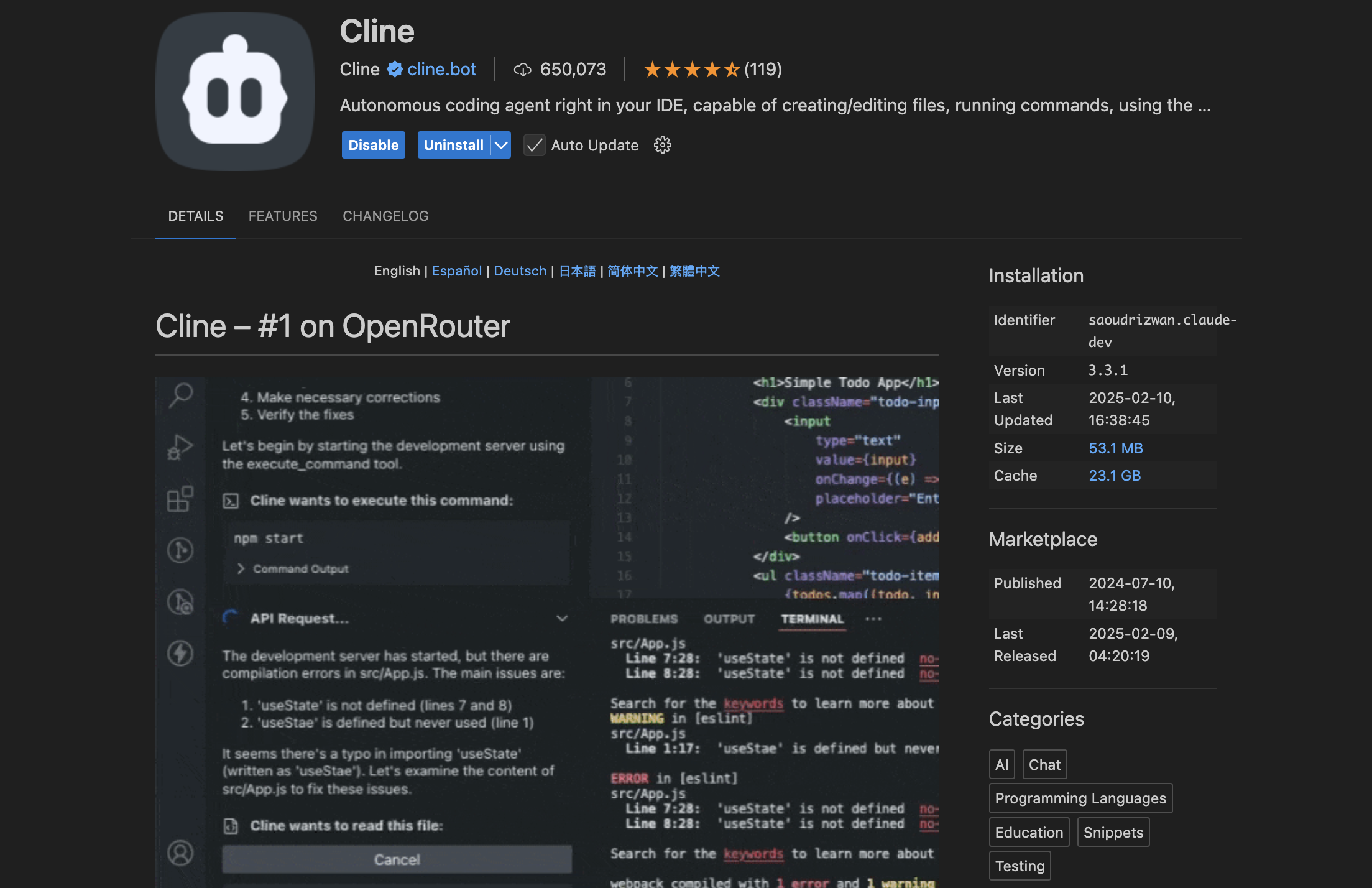Click the 'Cline – #1 on OpenRouter' heading
The image size is (1372, 888).
coord(333,326)
